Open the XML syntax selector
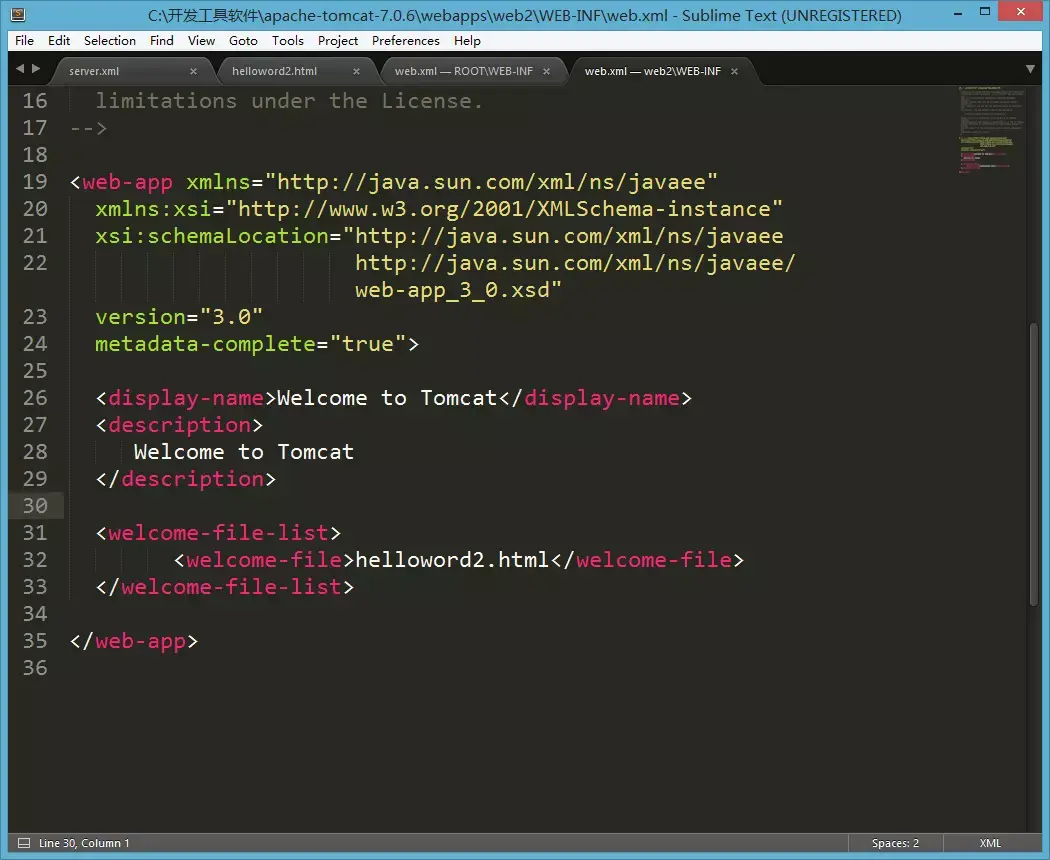The image size is (1050, 860). pyautogui.click(x=990, y=843)
